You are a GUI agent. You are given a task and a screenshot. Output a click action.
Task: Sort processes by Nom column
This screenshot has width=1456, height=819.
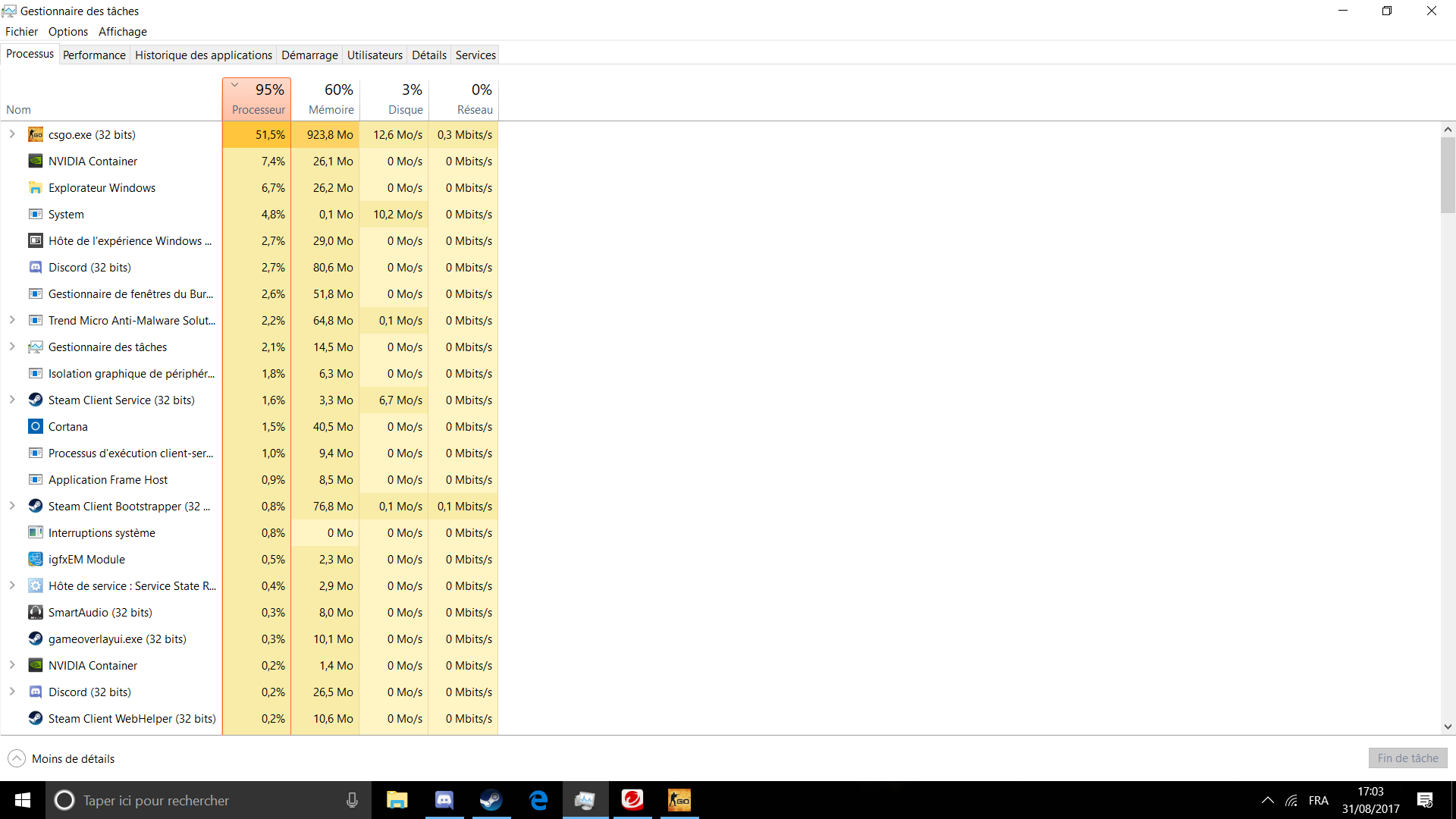point(111,99)
